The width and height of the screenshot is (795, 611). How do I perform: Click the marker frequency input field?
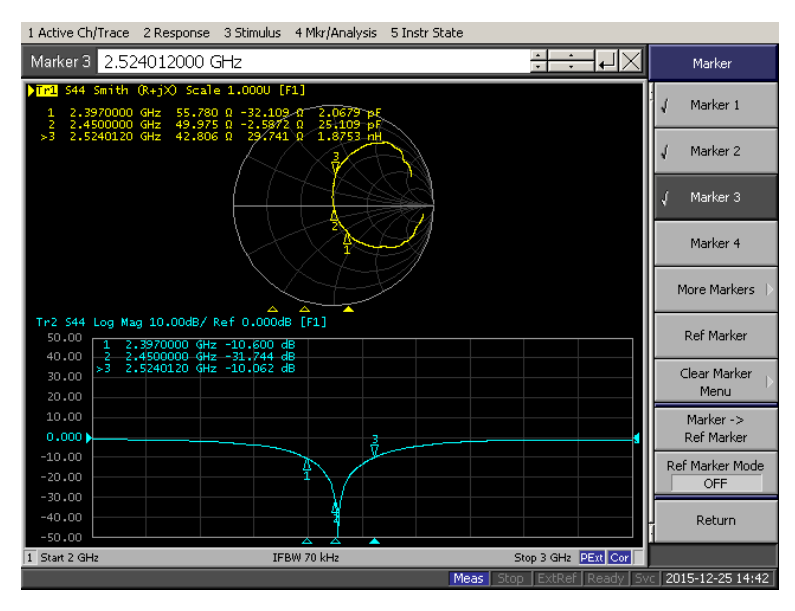pyautogui.click(x=313, y=61)
